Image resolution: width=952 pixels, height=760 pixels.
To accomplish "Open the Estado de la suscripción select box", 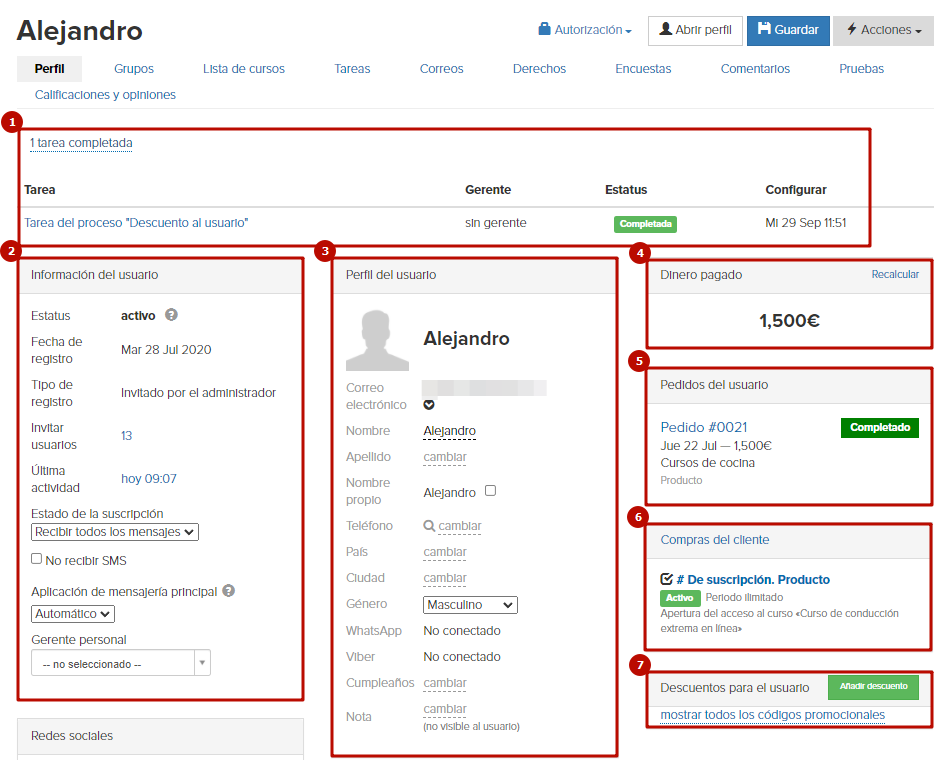I will click(x=115, y=532).
